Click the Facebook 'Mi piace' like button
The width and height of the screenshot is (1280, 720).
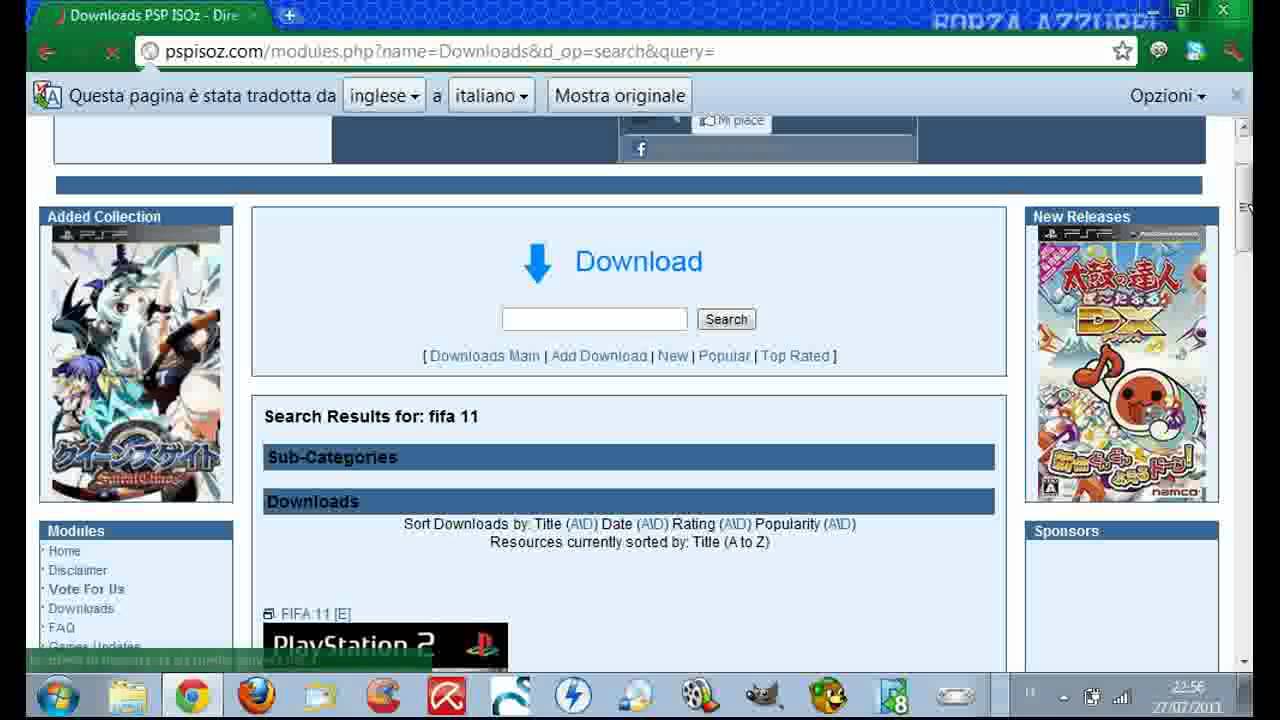pos(732,121)
